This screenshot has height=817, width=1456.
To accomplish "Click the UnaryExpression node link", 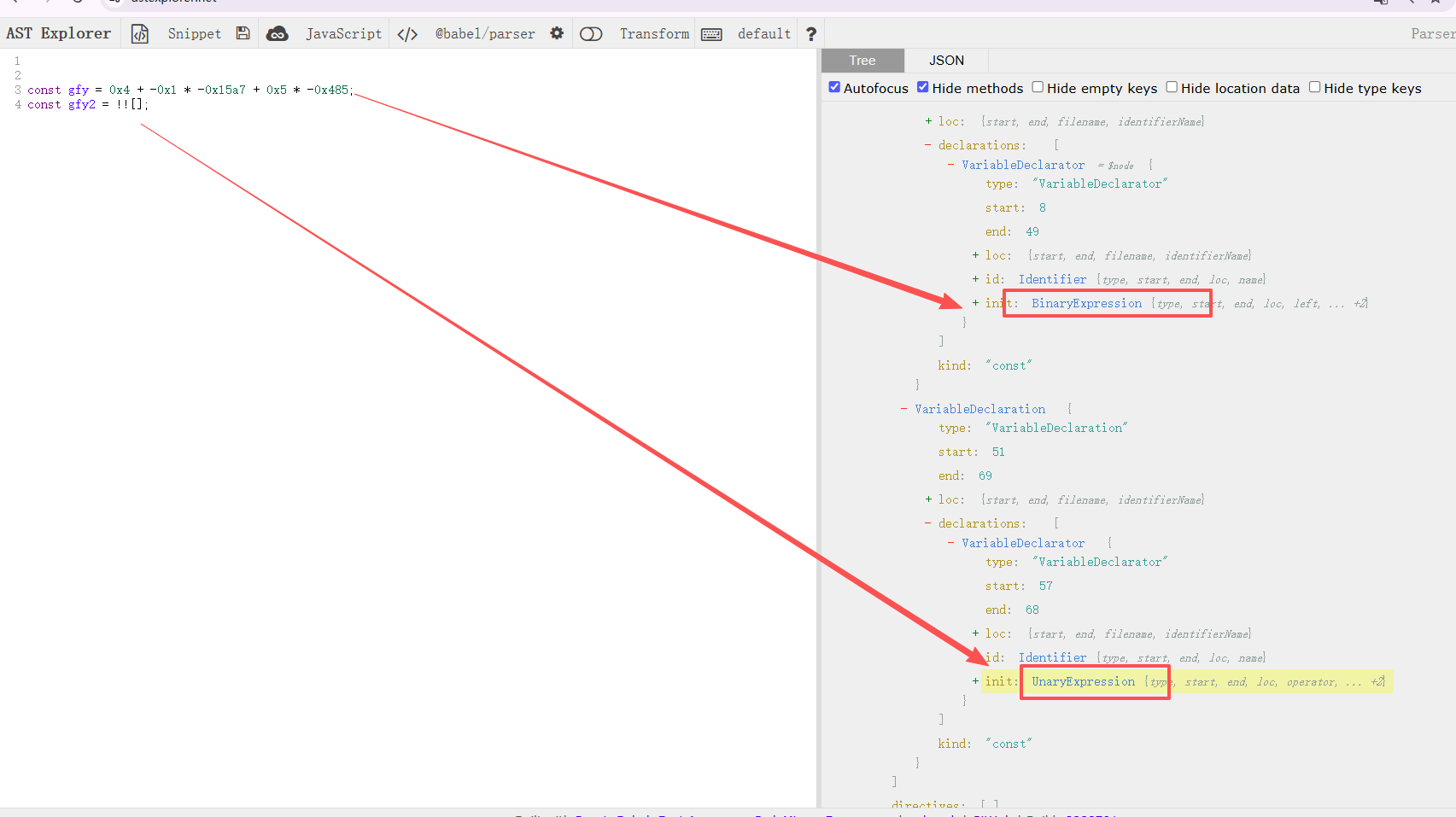I will (1083, 681).
